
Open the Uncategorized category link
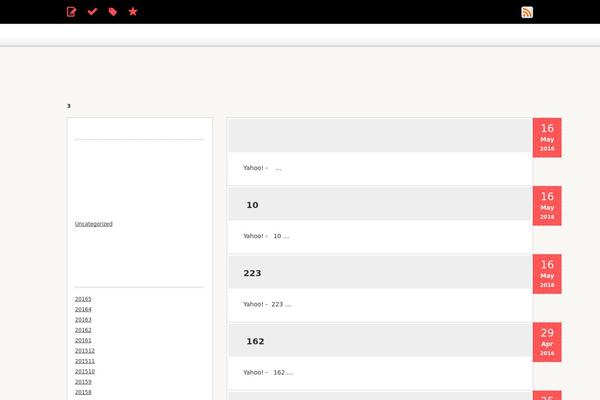coord(94,224)
